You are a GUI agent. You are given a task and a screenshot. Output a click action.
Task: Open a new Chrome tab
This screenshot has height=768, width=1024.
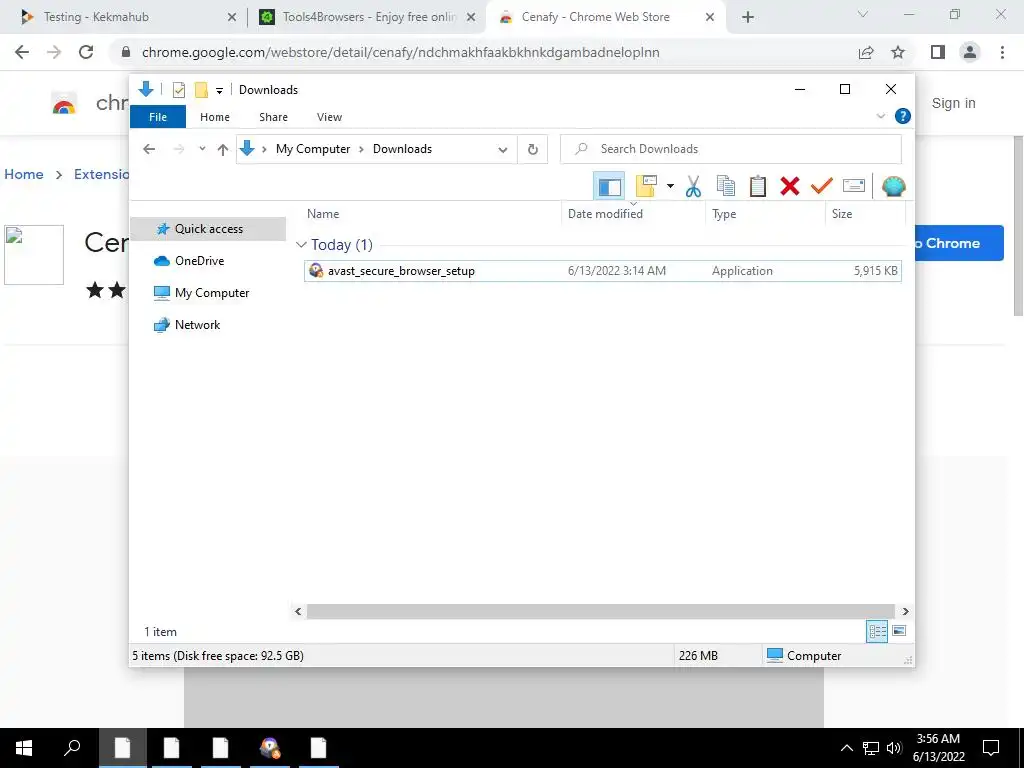coord(748,17)
